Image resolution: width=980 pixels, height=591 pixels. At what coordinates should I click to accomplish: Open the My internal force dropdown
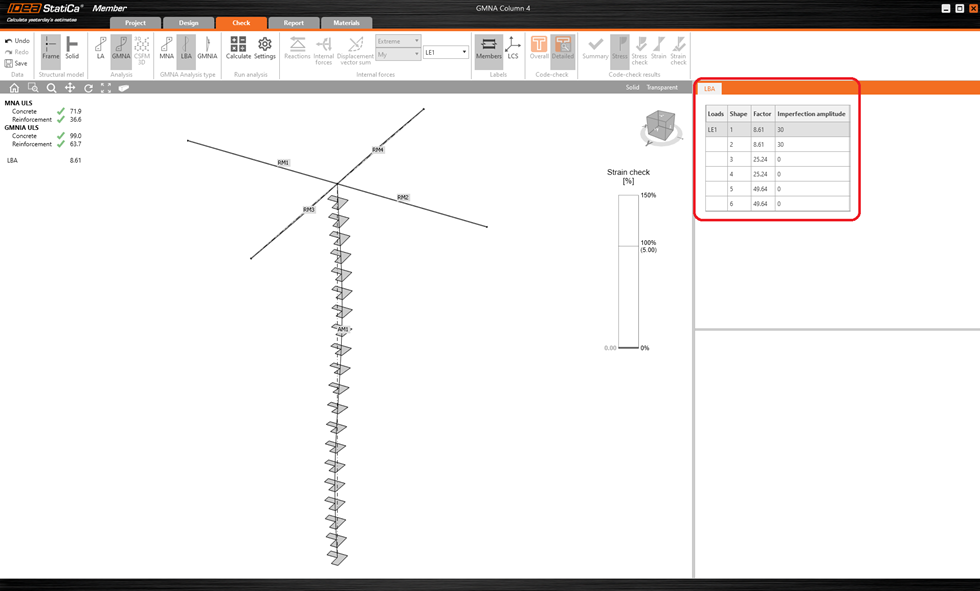[396, 56]
